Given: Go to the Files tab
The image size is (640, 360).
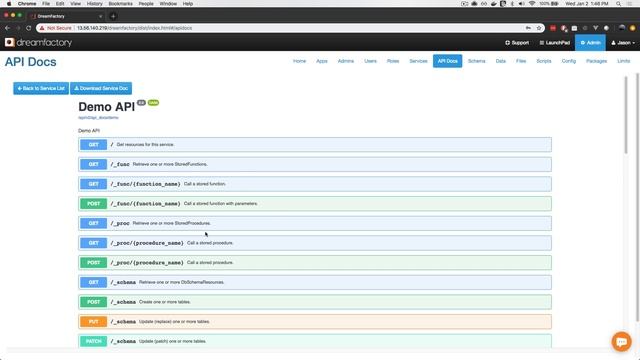Looking at the screenshot, I should pyautogui.click(x=521, y=61).
